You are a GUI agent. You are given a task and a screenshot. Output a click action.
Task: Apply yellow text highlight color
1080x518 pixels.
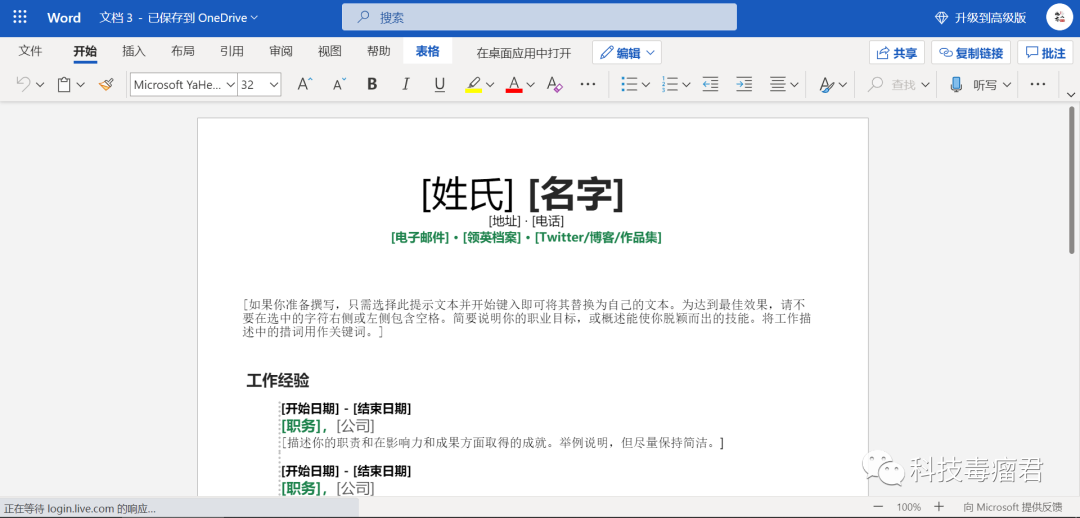[x=473, y=84]
